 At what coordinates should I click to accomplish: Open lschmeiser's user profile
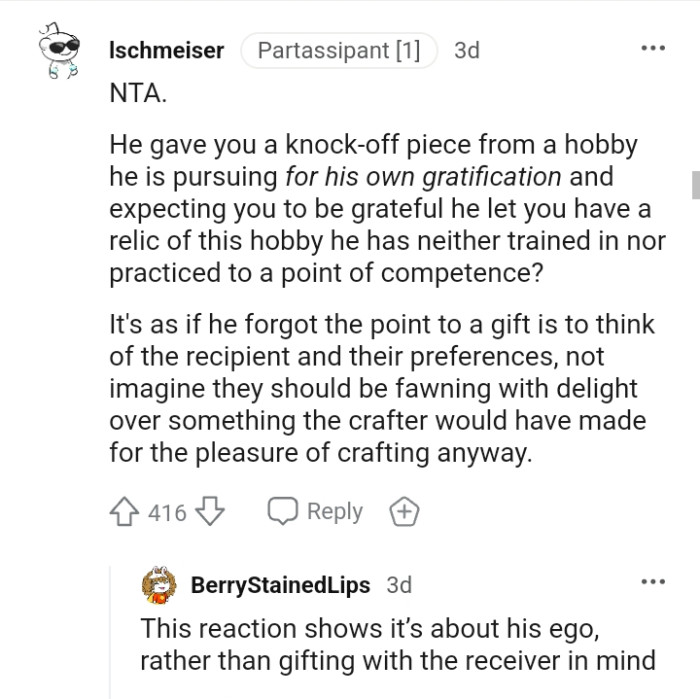[x=165, y=49]
